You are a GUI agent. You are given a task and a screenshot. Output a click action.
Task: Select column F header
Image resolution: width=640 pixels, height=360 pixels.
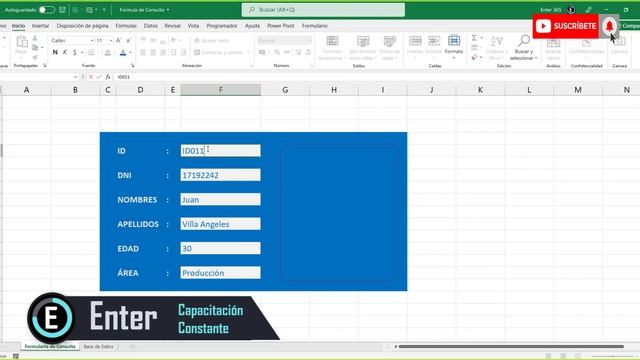221,90
